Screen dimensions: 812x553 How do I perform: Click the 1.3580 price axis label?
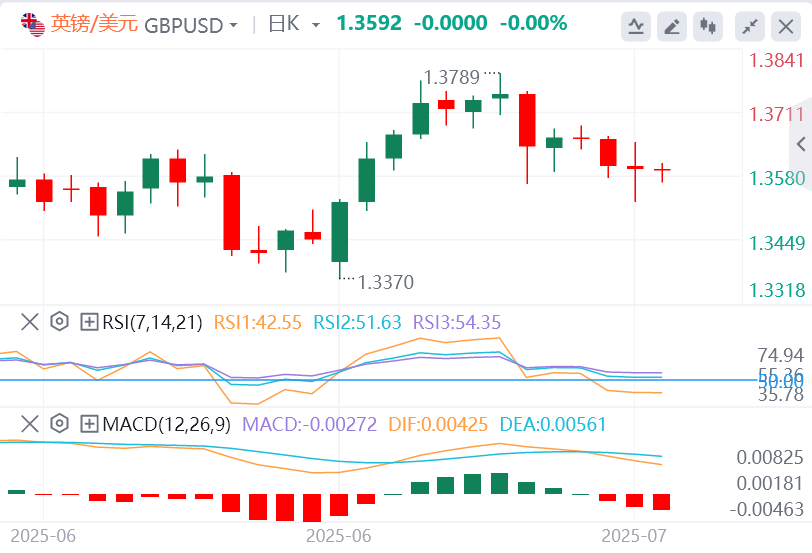[777, 179]
